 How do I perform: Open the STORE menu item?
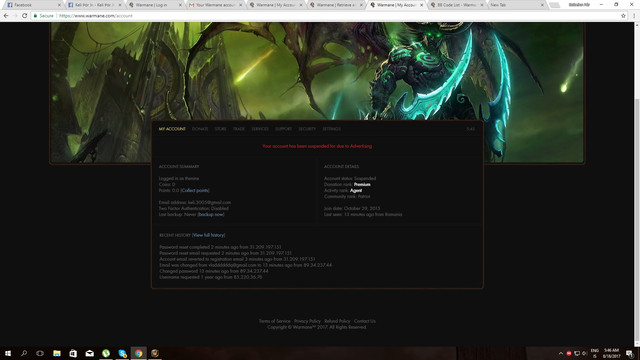(220, 129)
